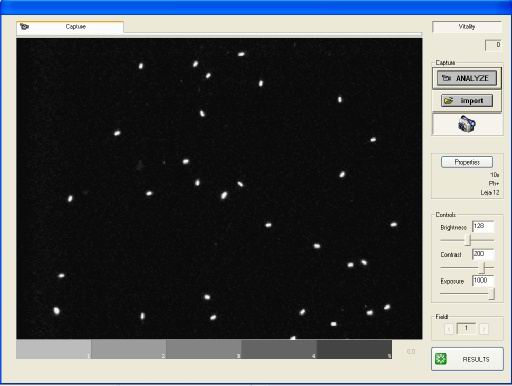Click the video camera icon

coord(467,124)
